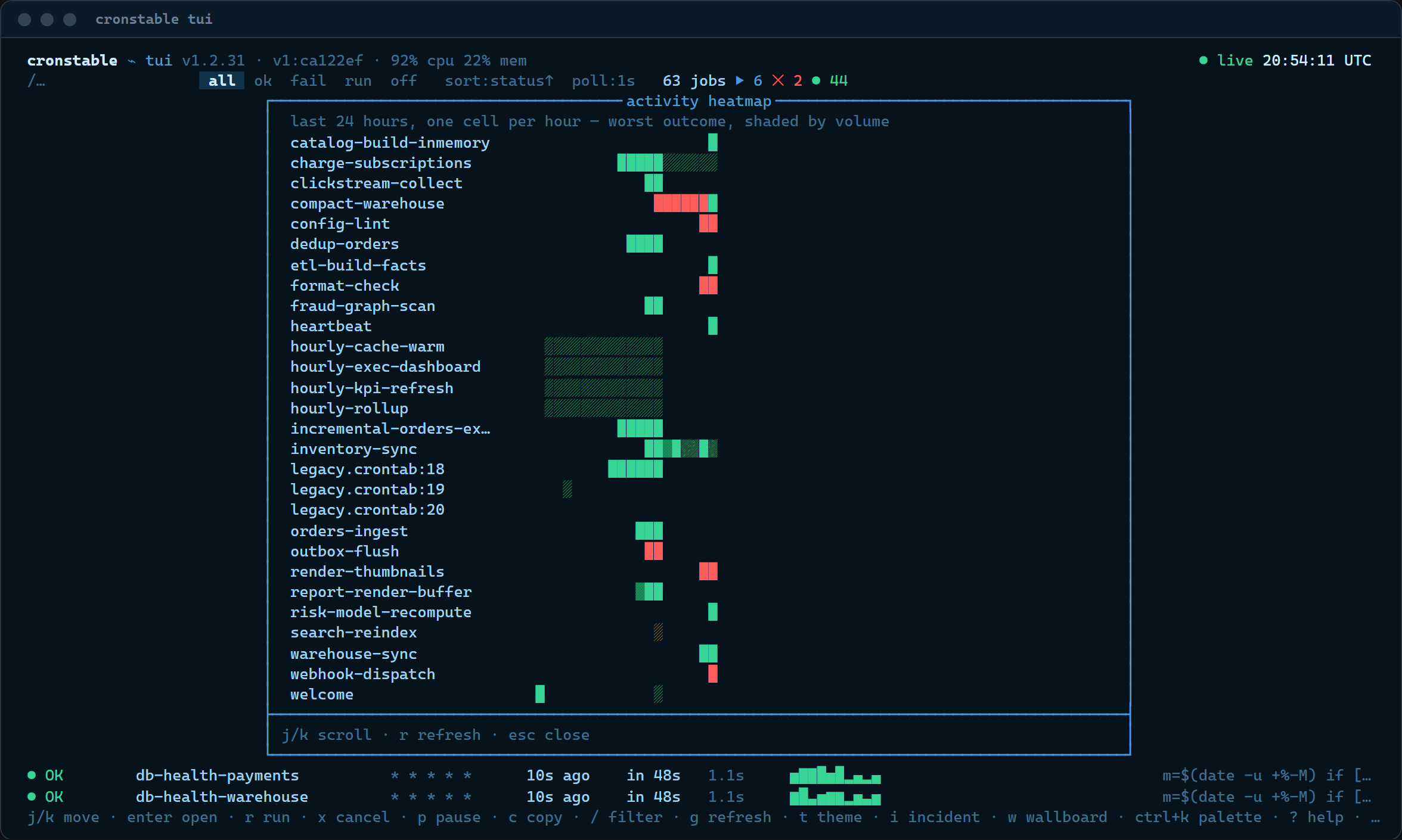Select the orders-ingest row label
This screenshot has height=840, width=1402.
point(349,531)
